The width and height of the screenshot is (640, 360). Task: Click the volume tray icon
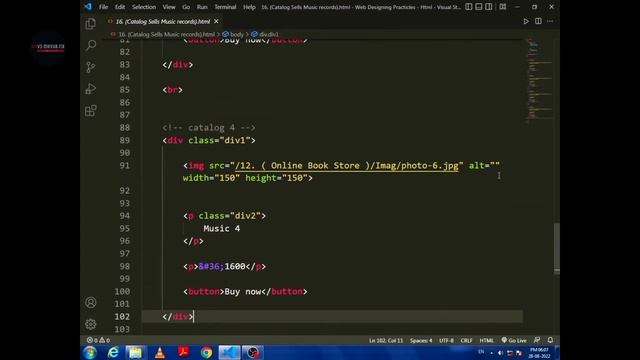(x=500, y=353)
